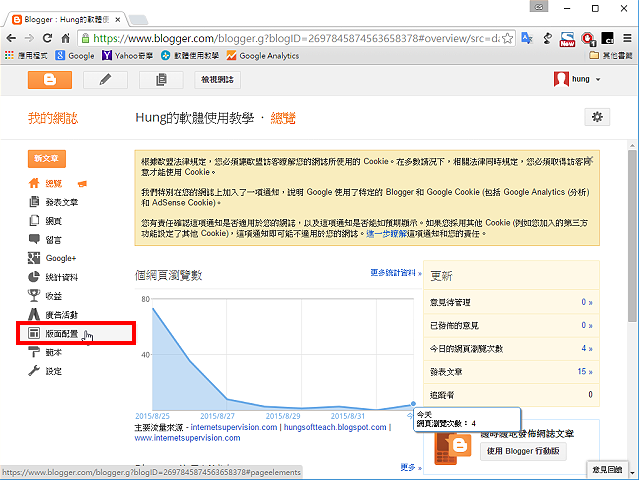The height and width of the screenshot is (481, 640).
Task: Bookmark this page with the star icon
Action: [x=507, y=38]
